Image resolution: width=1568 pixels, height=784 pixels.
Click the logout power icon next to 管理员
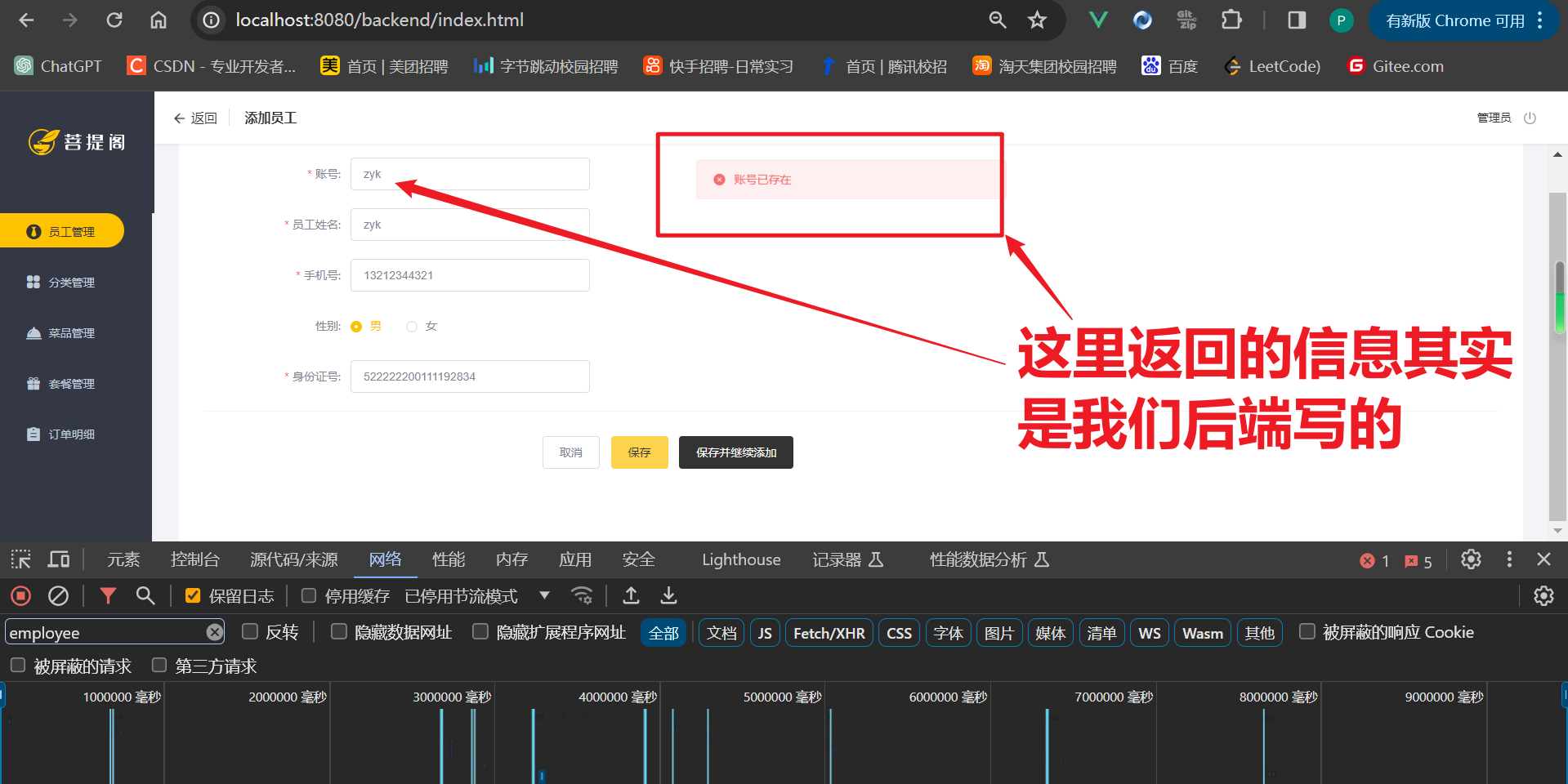point(1530,118)
